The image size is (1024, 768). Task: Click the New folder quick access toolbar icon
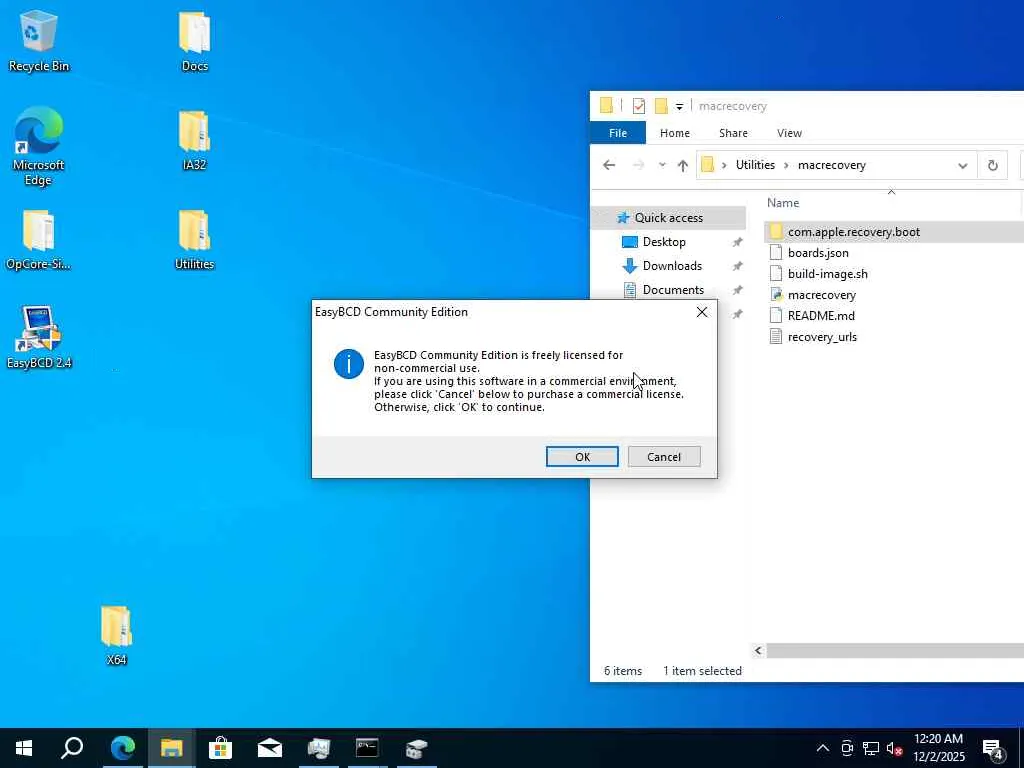click(661, 106)
